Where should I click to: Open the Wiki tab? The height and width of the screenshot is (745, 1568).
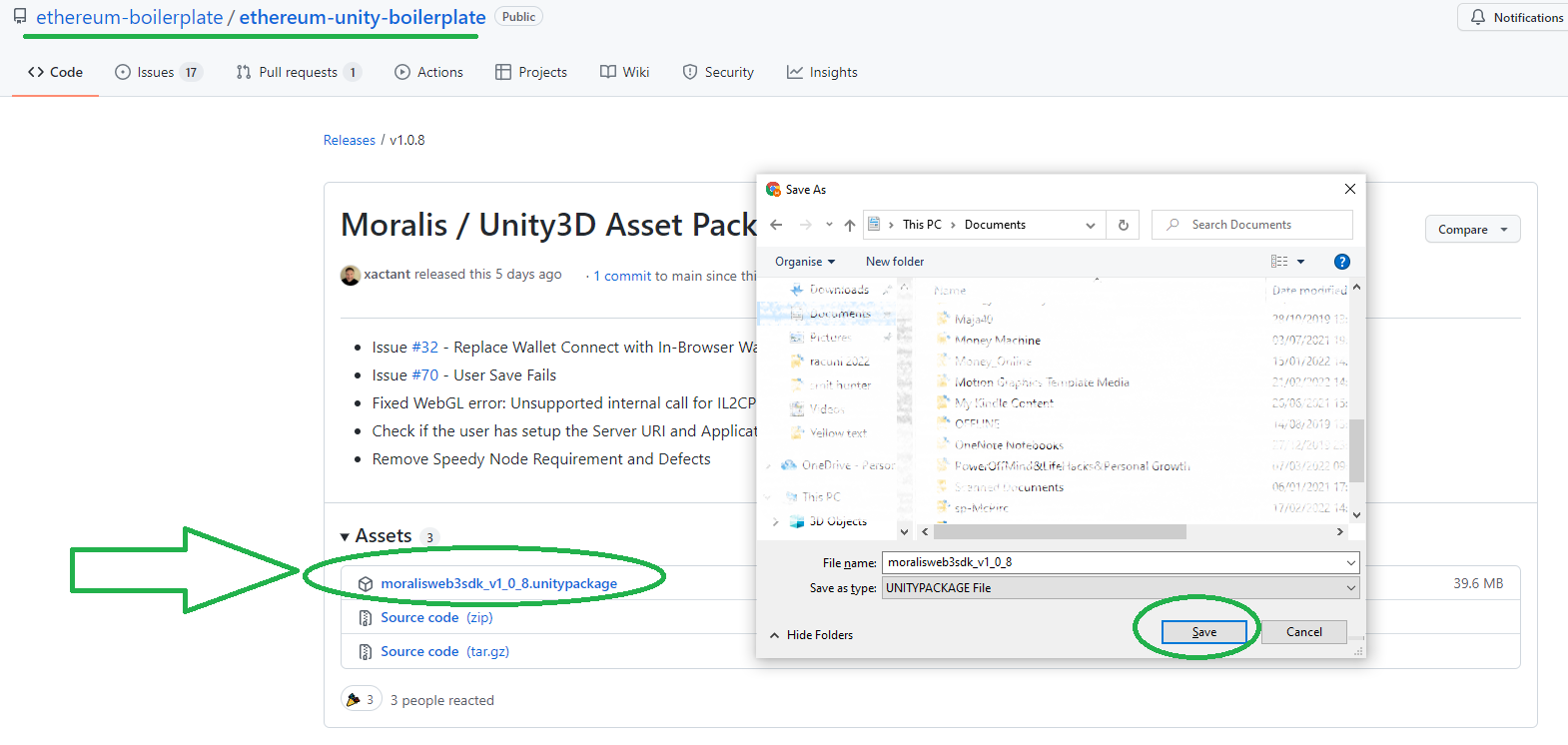coord(624,72)
